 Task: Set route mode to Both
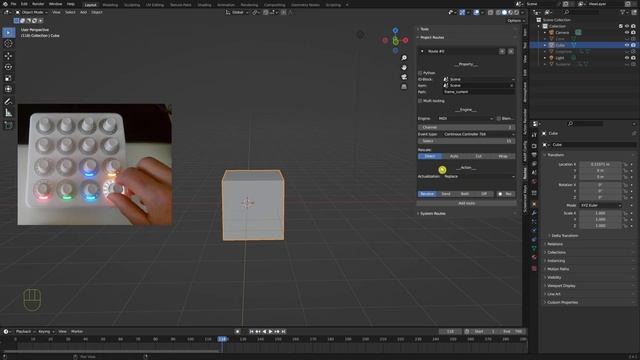click(x=464, y=194)
